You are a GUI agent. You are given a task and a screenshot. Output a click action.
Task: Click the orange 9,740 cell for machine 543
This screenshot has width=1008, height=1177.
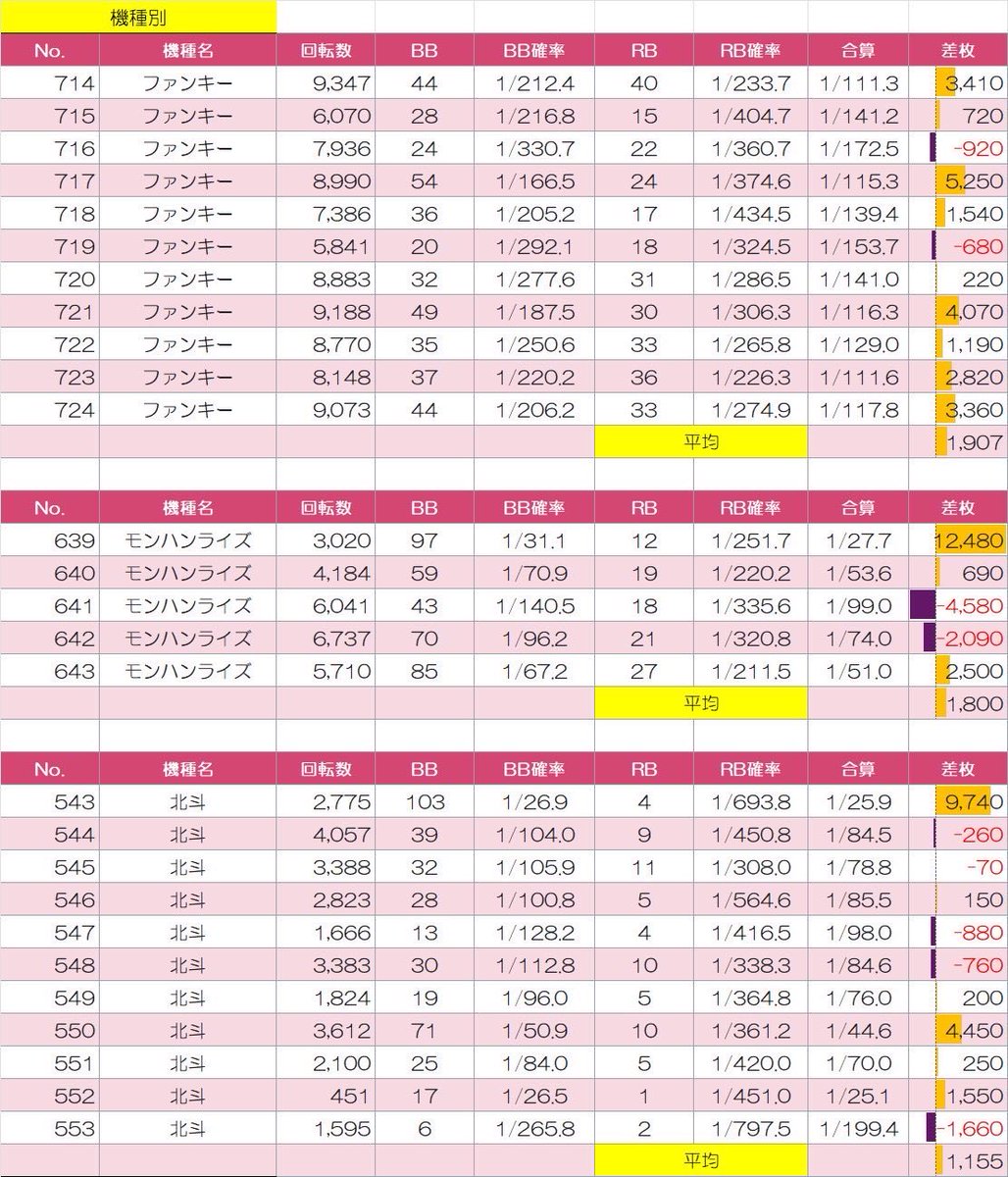tap(966, 801)
